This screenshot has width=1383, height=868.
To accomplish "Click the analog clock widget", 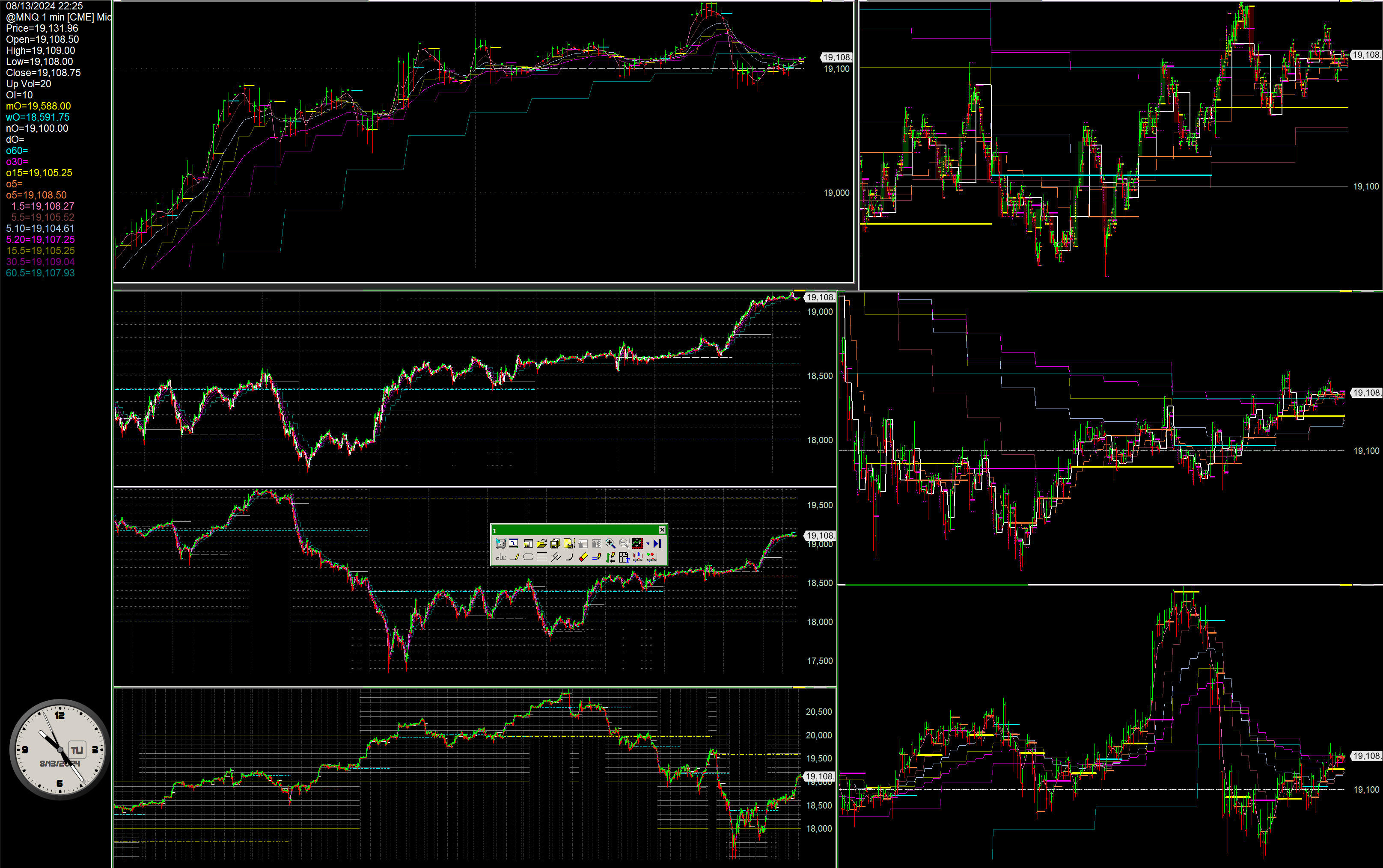I will (60, 749).
